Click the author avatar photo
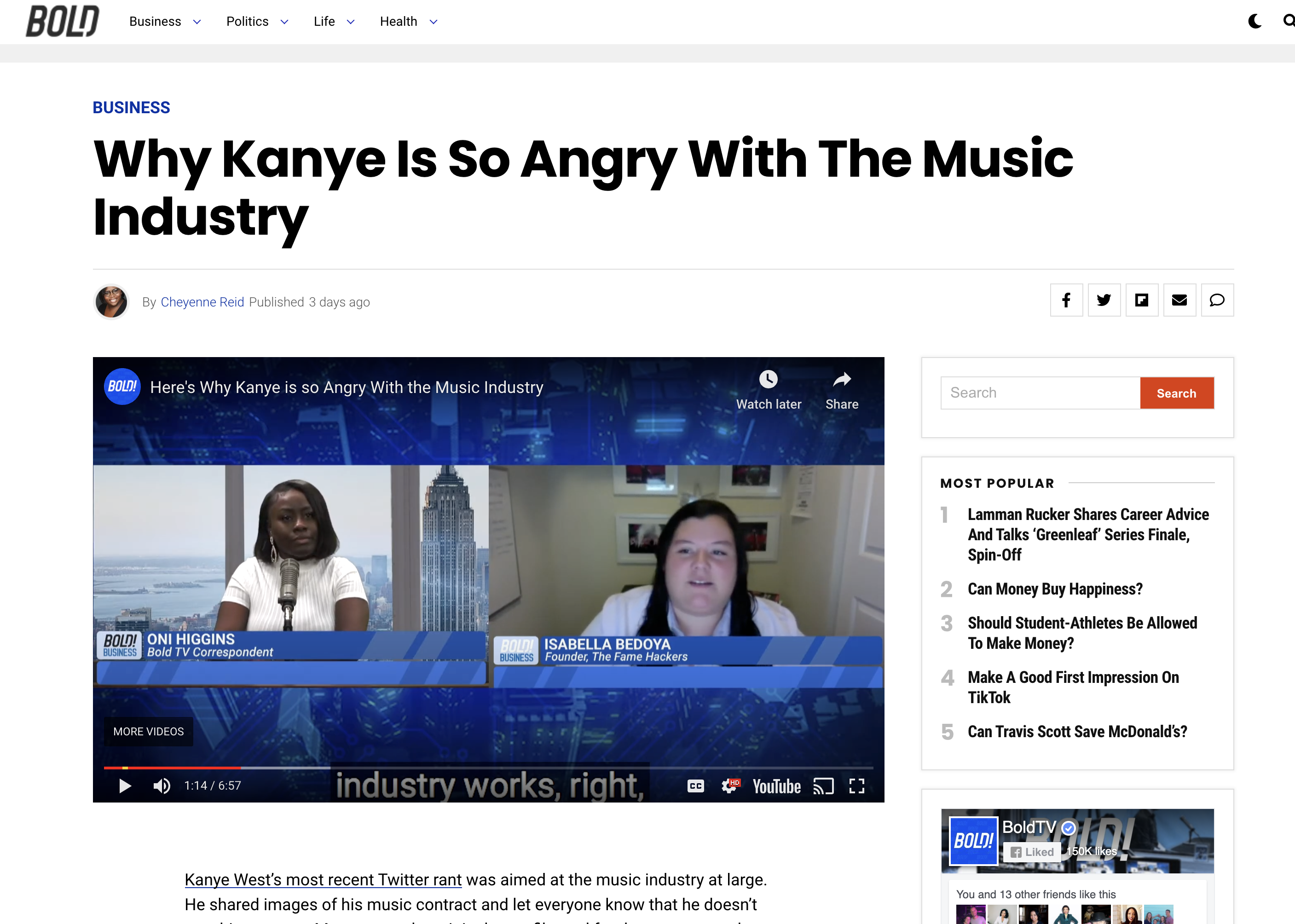Viewport: 1295px width, 924px height. point(111,301)
